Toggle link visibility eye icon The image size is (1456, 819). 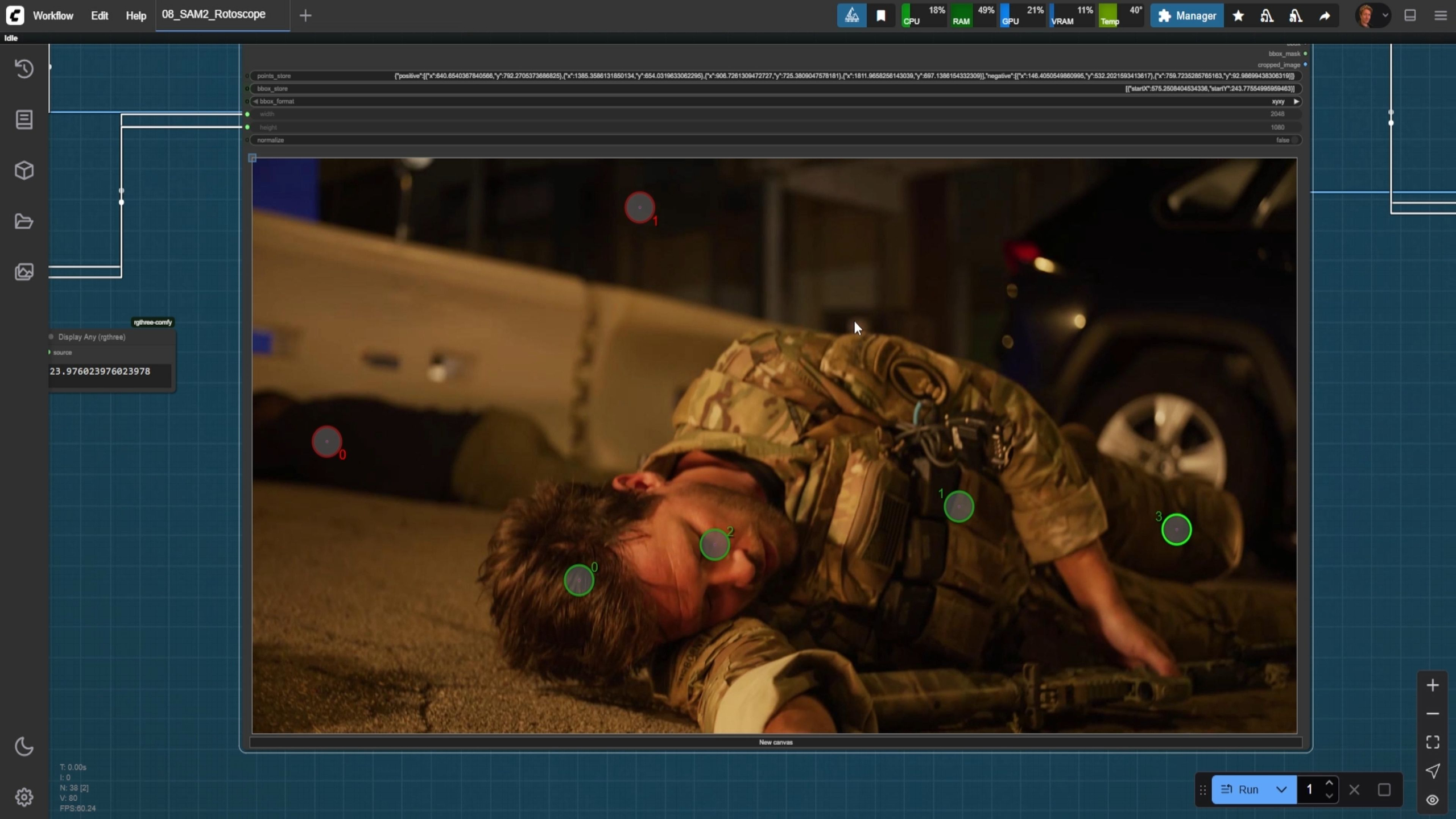pyautogui.click(x=1432, y=800)
